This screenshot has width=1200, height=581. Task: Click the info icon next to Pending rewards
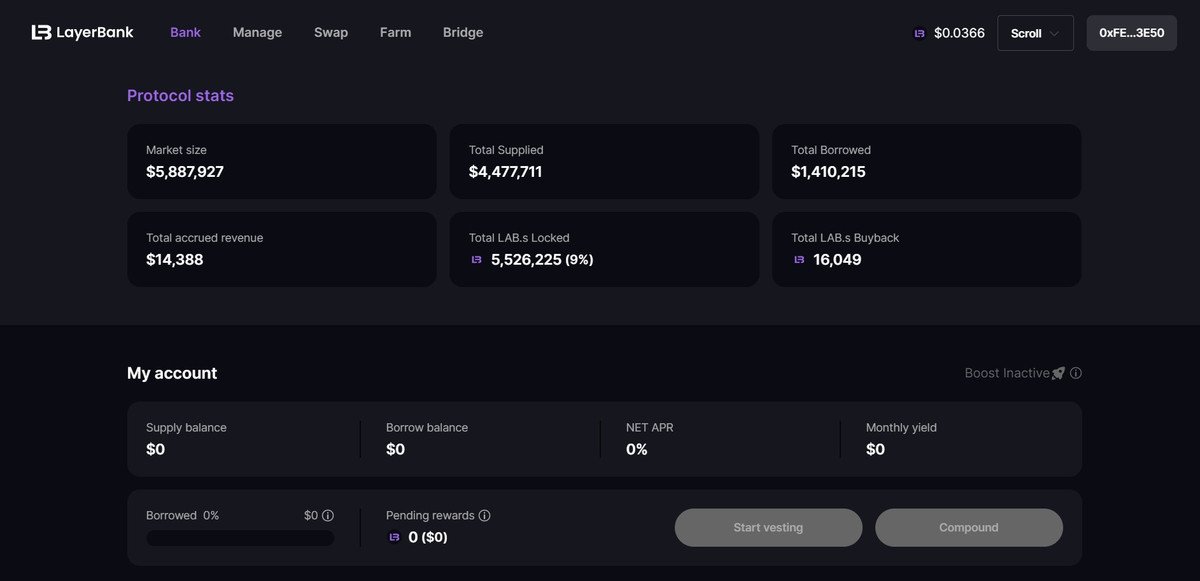(x=484, y=516)
